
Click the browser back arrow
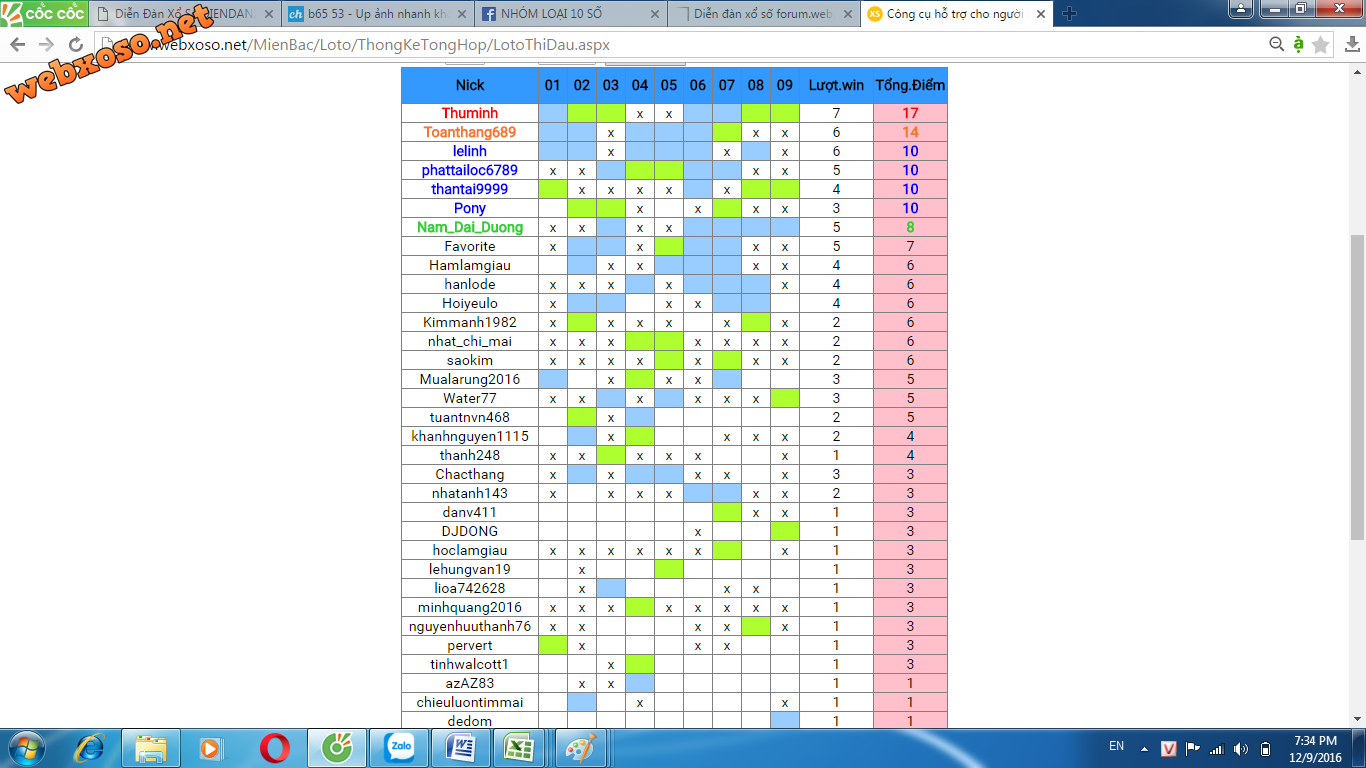tap(18, 45)
